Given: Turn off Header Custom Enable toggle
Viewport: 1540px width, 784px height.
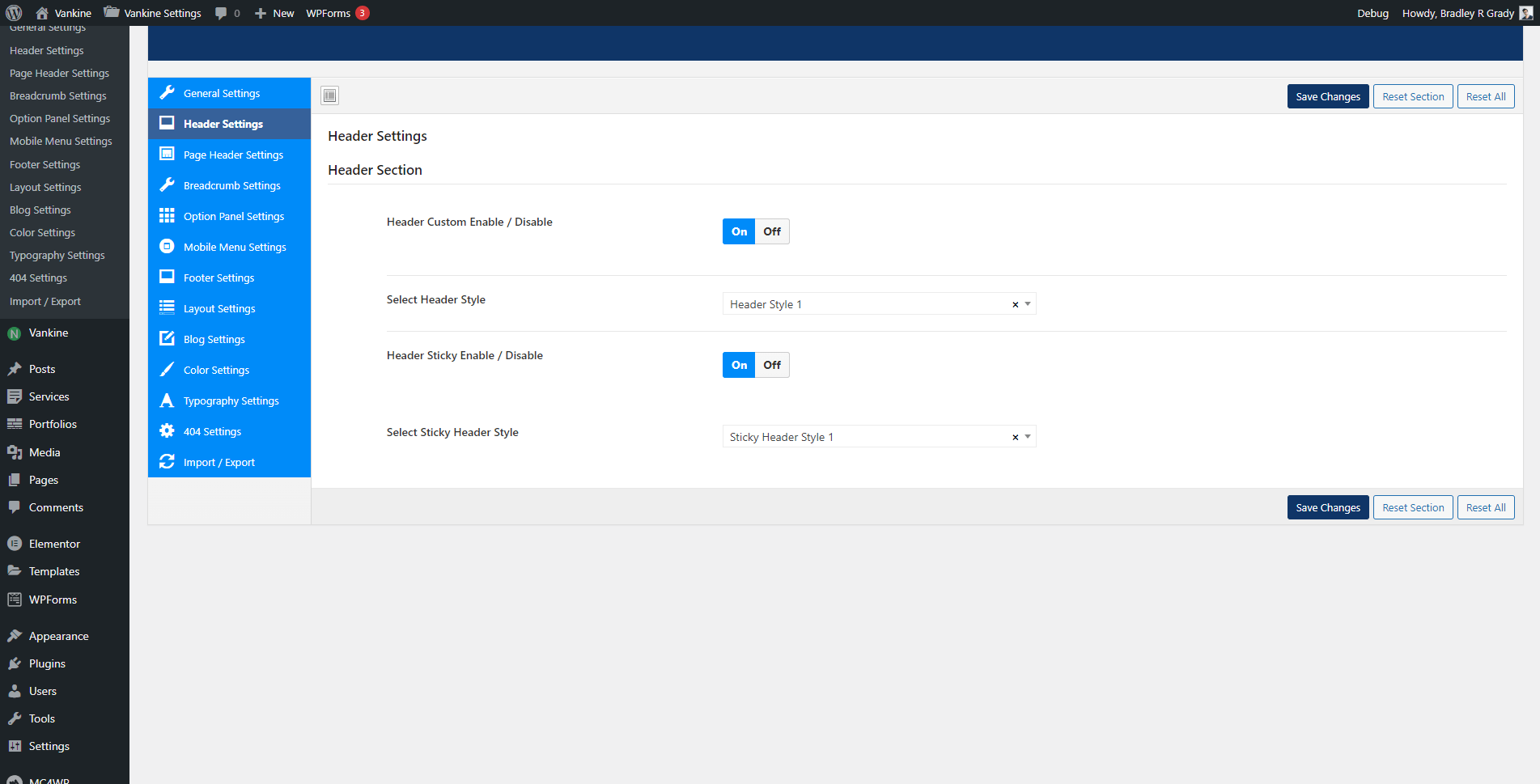Looking at the screenshot, I should click(772, 231).
